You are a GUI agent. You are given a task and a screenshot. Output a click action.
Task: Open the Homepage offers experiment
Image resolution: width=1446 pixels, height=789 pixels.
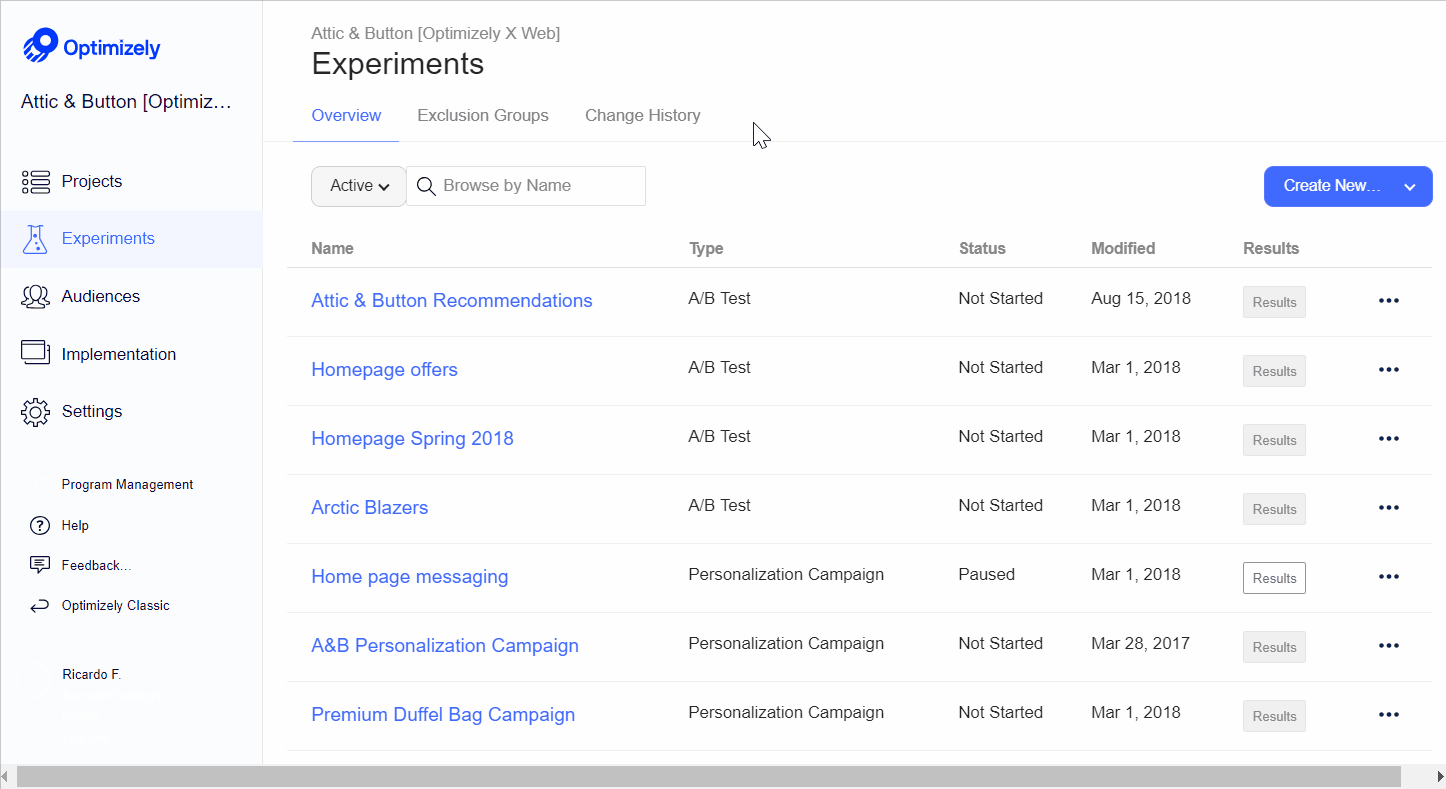385,370
